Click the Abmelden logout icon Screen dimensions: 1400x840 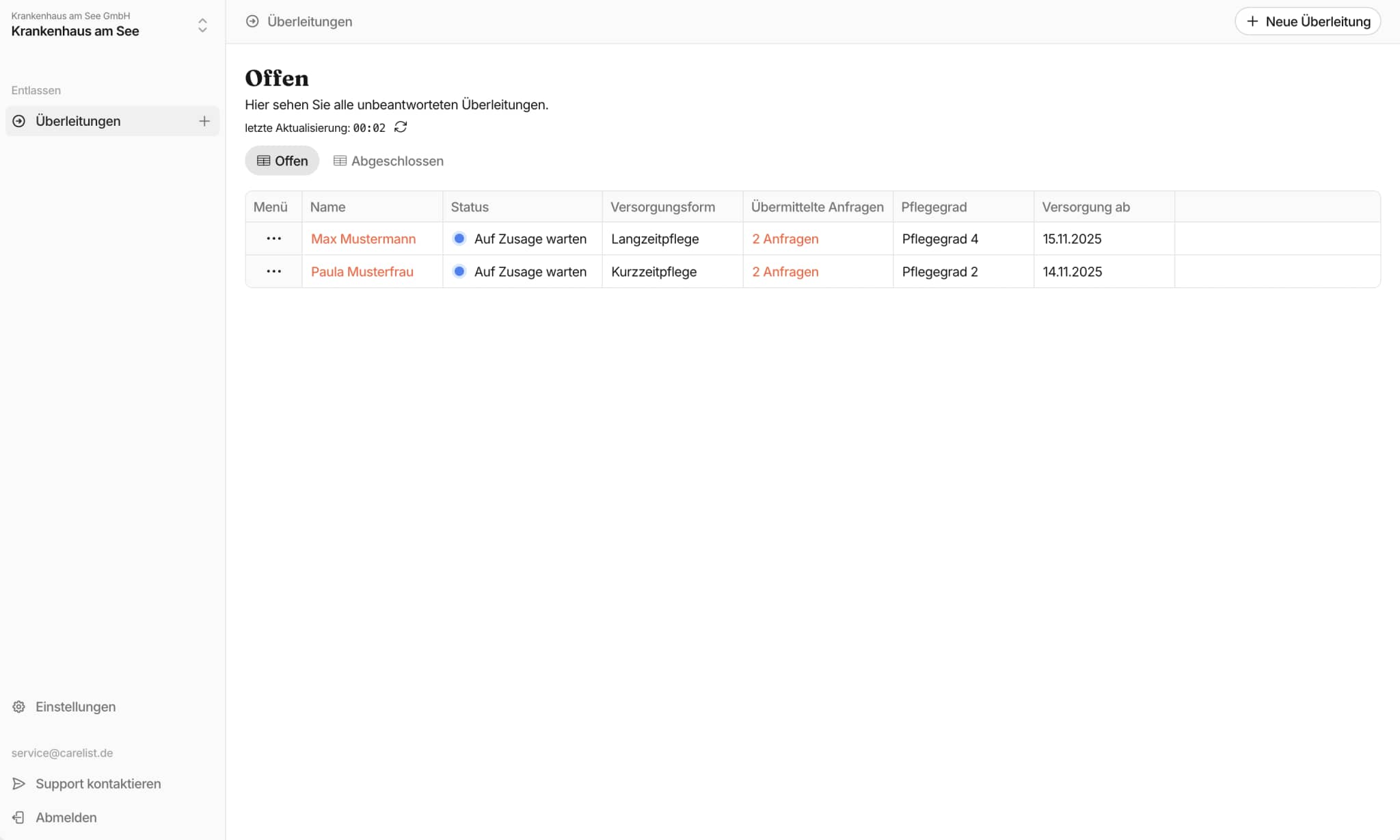19,817
